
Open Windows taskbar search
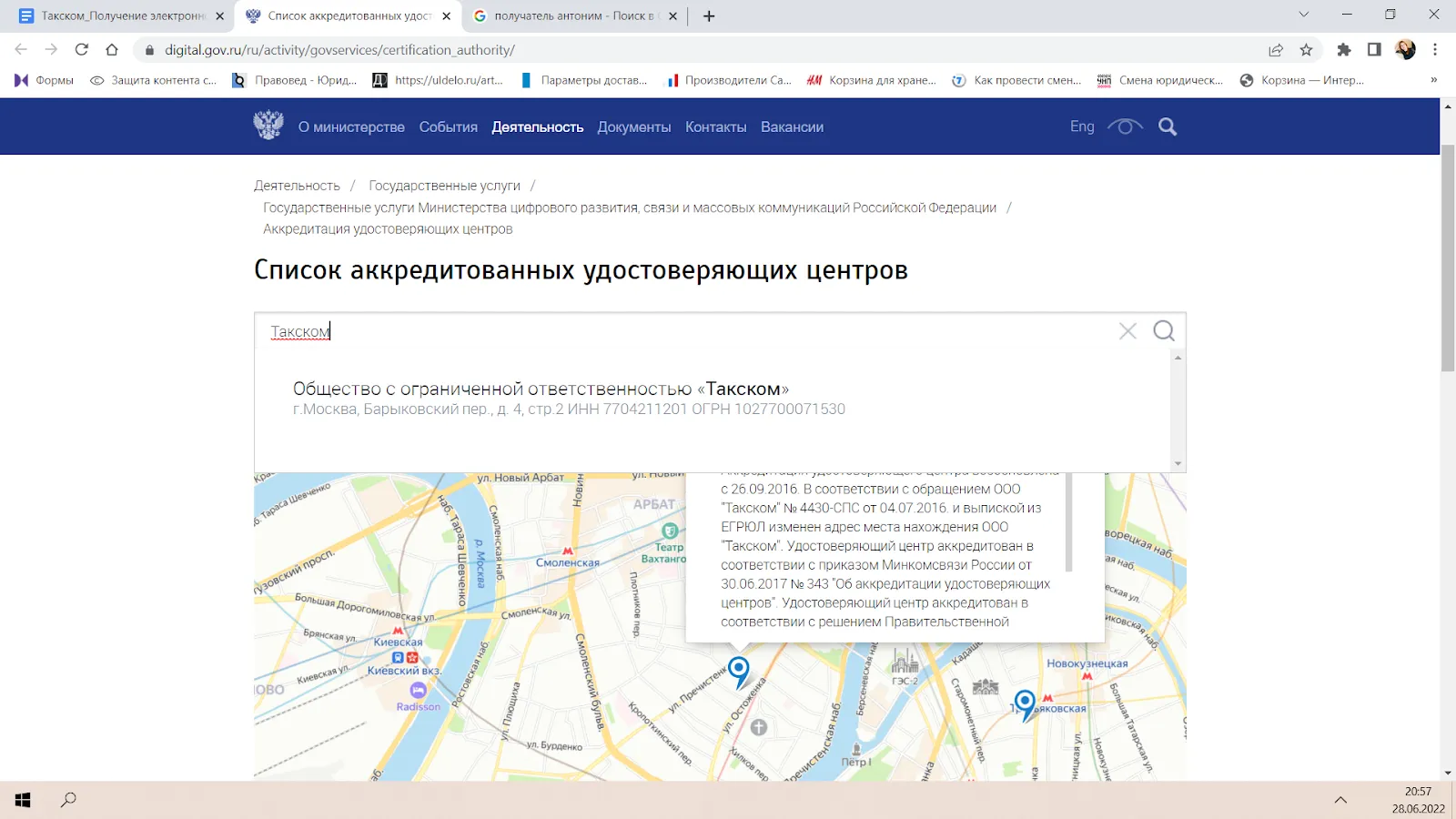click(68, 800)
